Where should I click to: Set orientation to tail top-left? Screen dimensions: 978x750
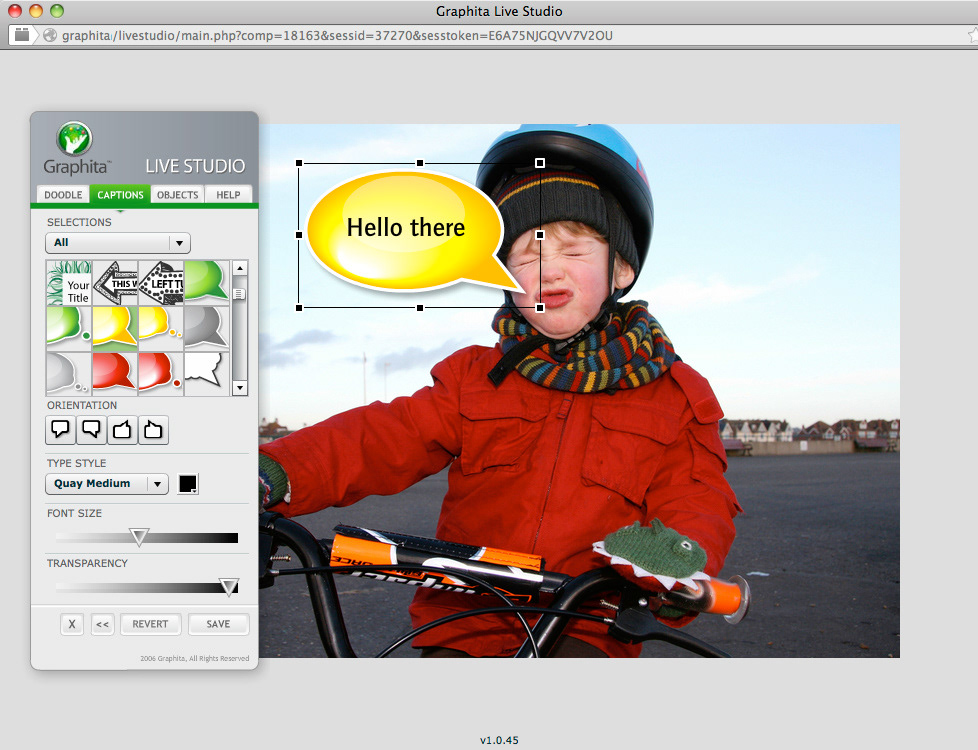pyautogui.click(x=153, y=430)
